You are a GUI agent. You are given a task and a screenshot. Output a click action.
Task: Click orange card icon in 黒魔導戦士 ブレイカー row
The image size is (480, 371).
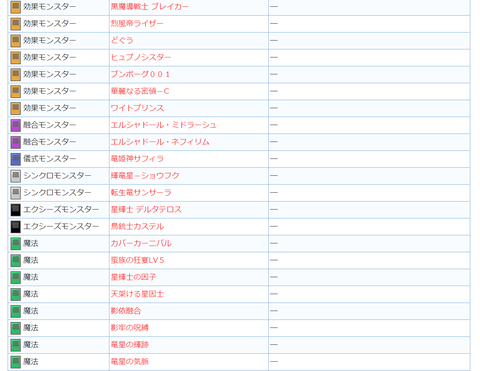pos(15,7)
